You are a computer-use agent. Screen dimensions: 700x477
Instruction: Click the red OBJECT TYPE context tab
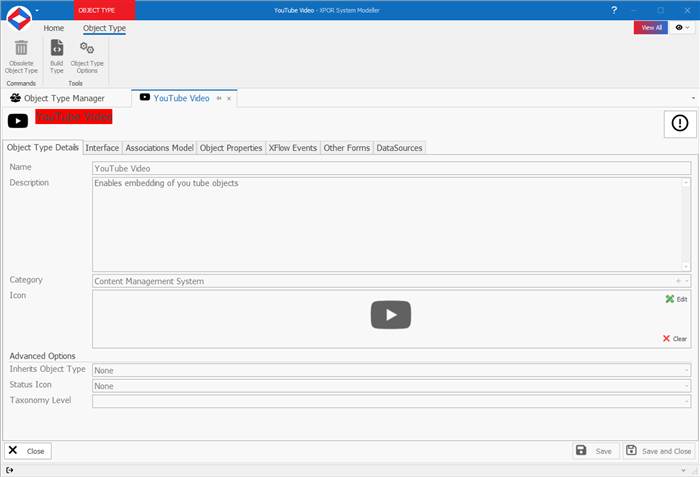point(104,10)
